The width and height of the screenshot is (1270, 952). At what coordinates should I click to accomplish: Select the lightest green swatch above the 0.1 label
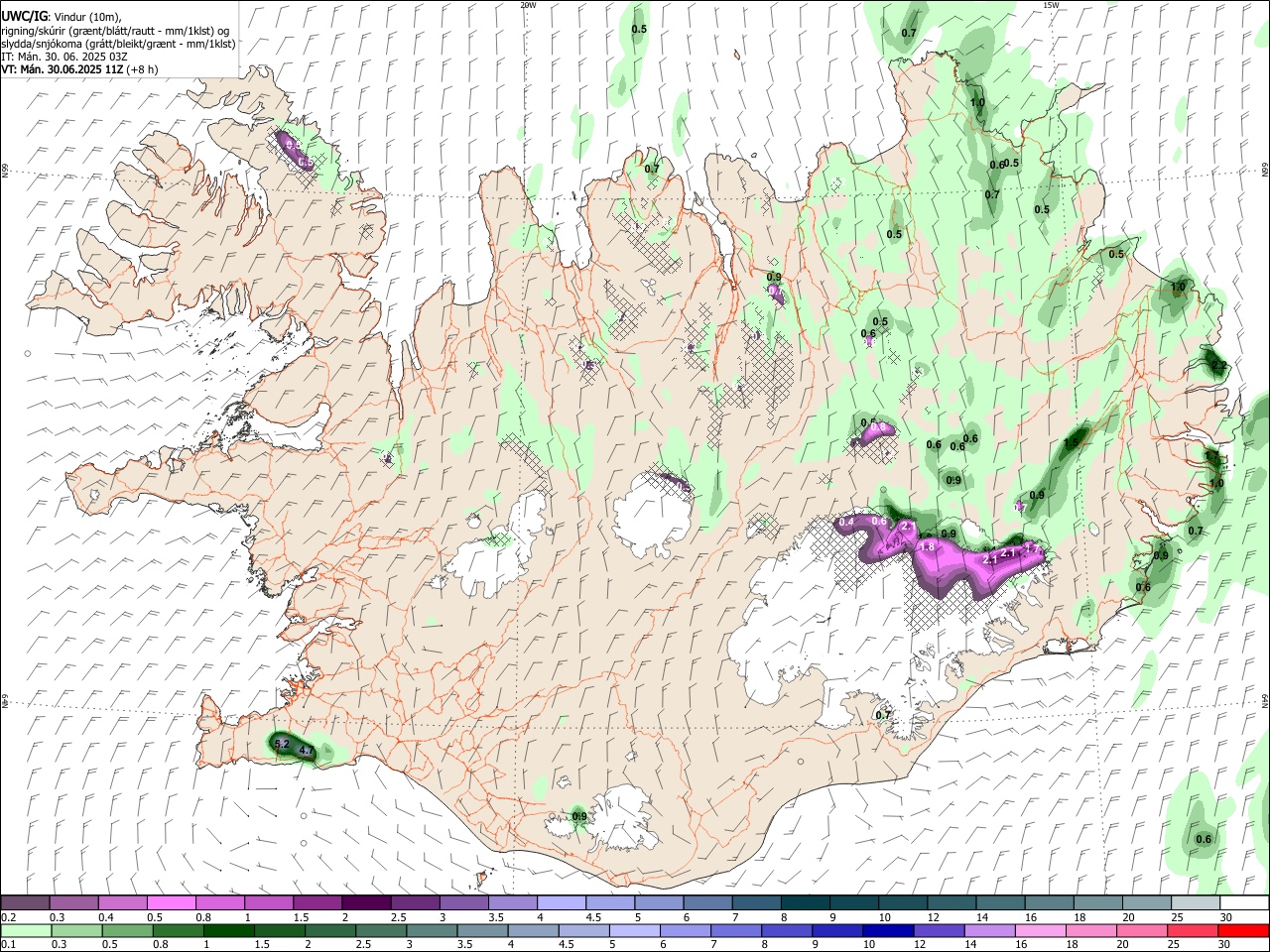[25, 931]
